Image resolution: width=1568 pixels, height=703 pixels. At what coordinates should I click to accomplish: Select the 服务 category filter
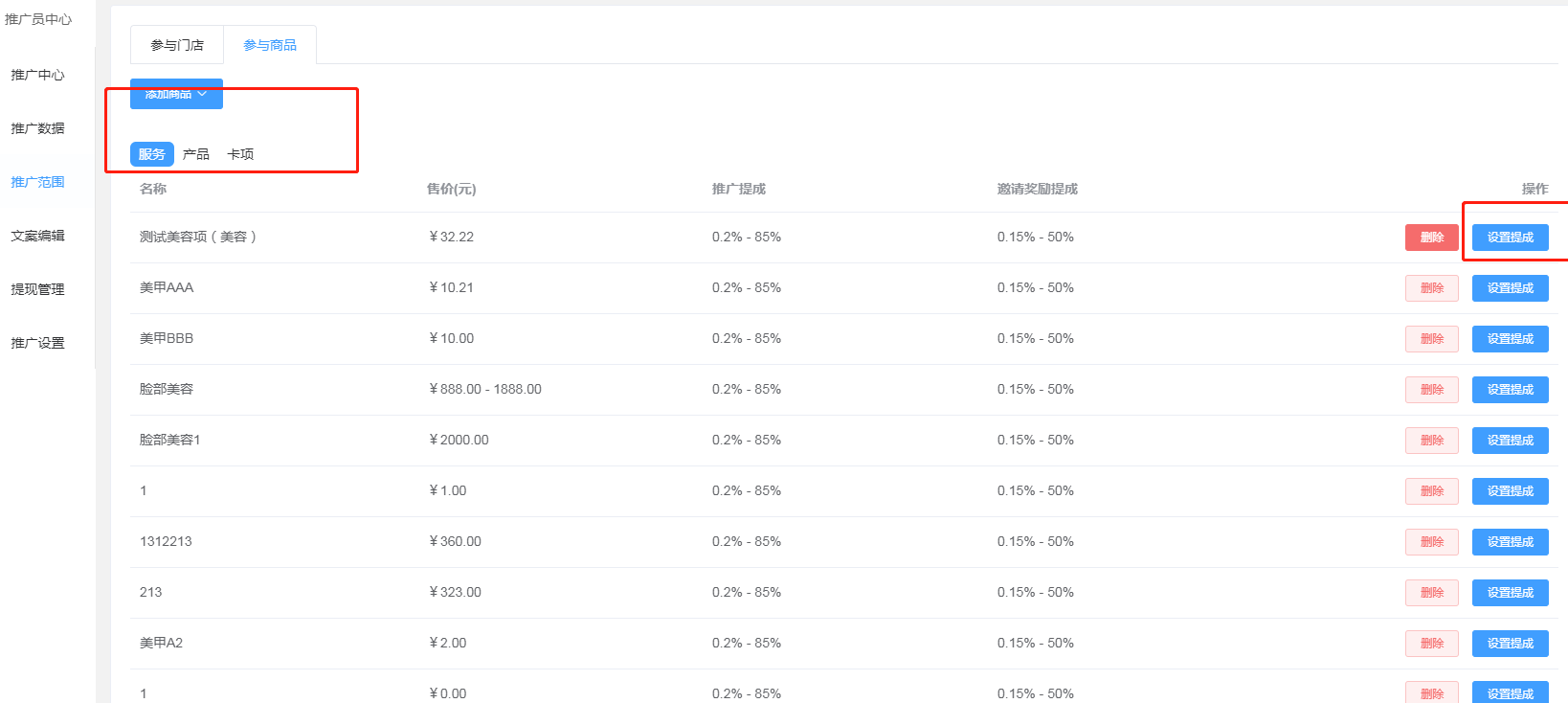point(151,154)
